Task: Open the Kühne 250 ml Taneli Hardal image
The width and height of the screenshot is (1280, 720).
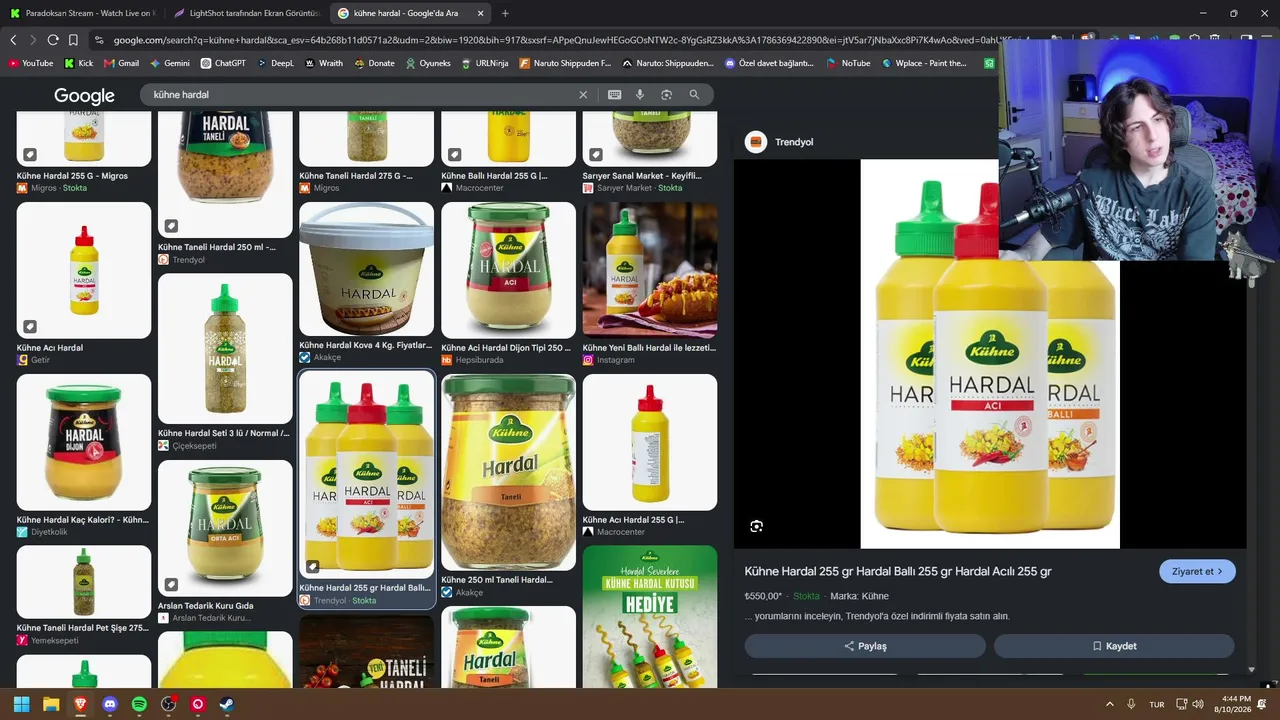Action: [509, 472]
